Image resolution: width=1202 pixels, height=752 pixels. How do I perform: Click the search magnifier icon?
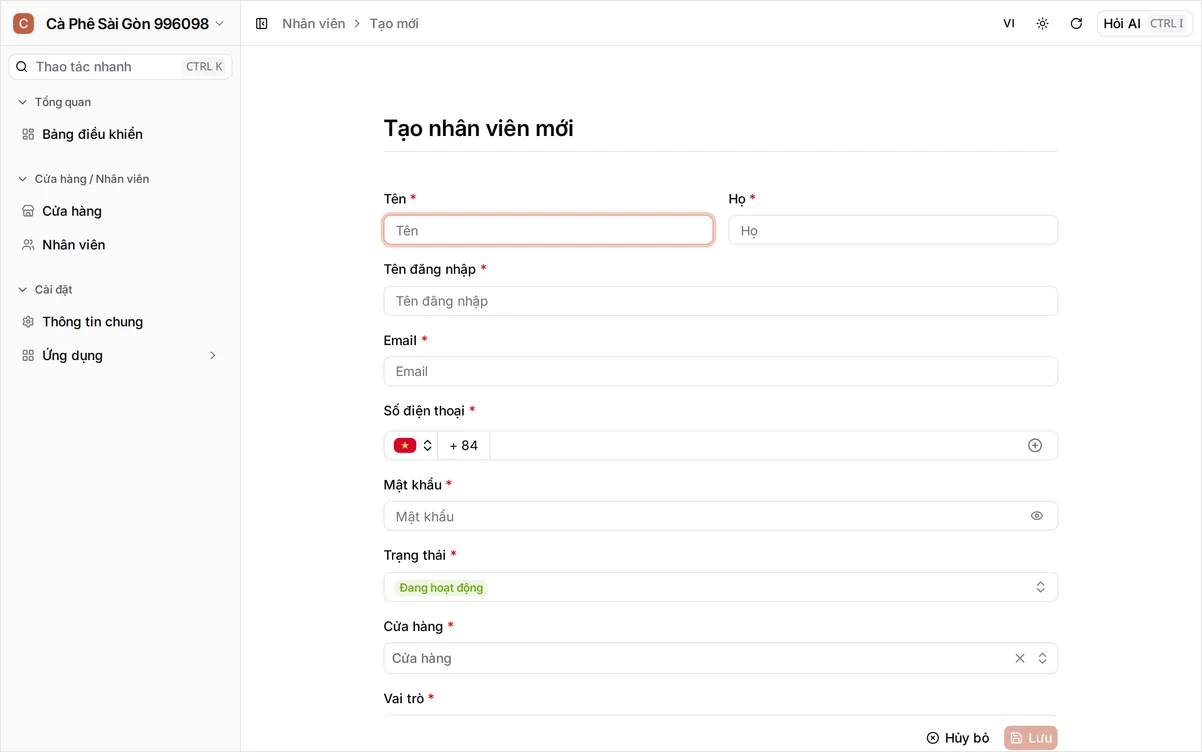point(22,67)
